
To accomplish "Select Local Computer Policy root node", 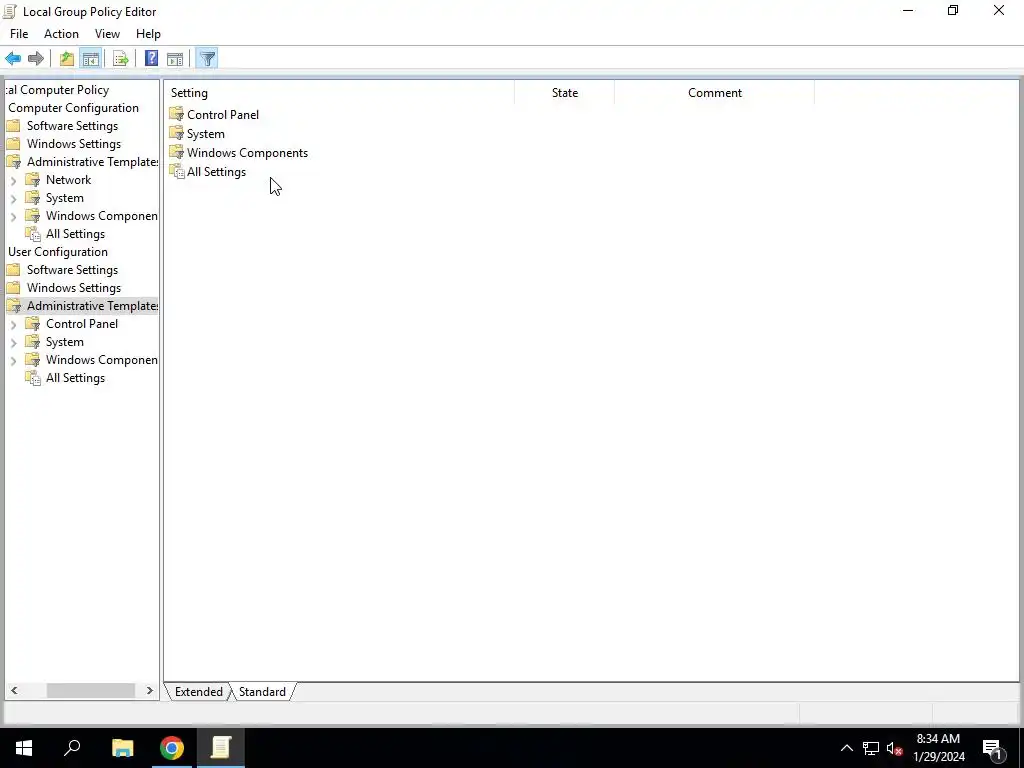I will point(57,90).
